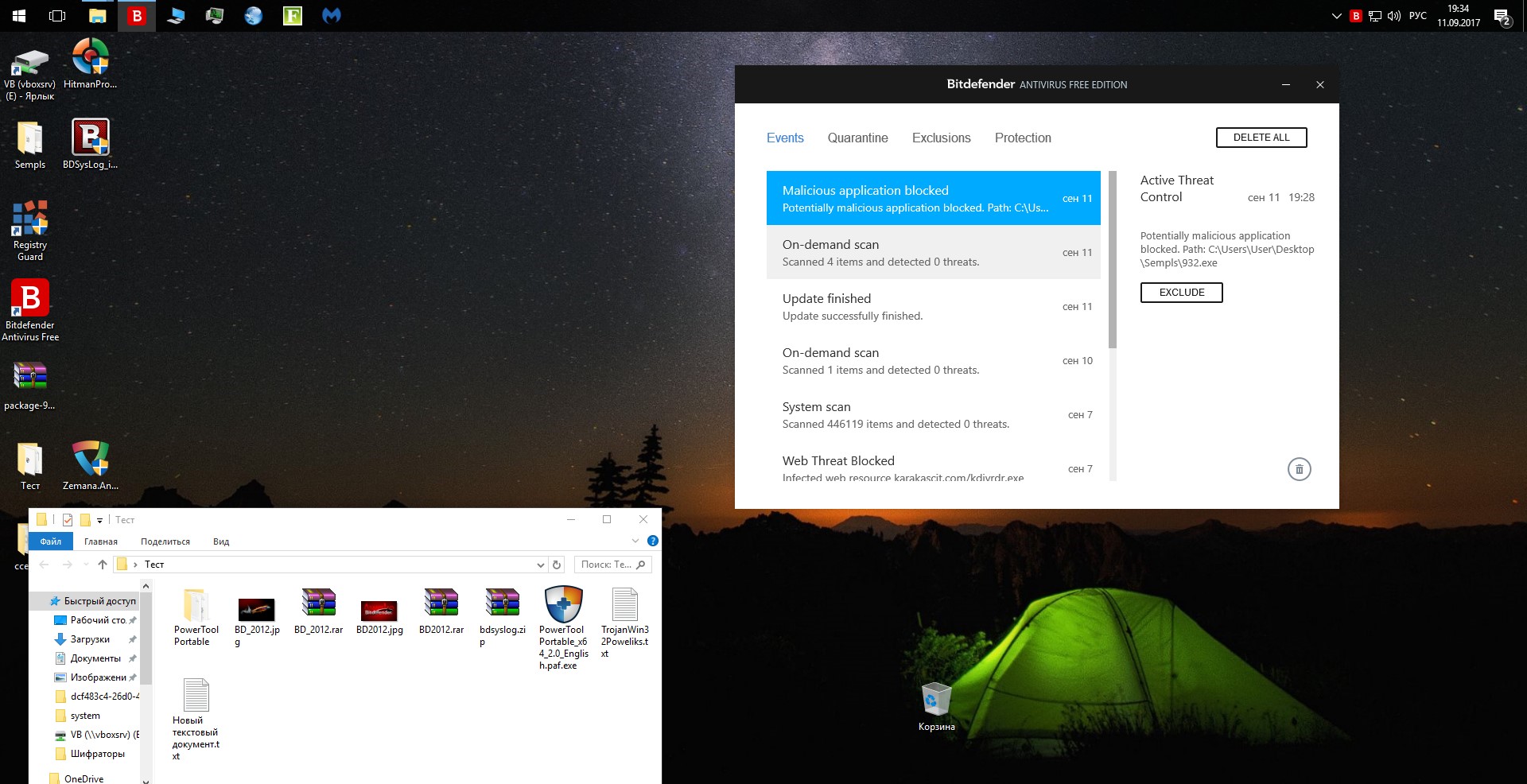Screen dimensions: 1527x784
Task: Open the Quick Access Toolbar customize dropdown
Action: 99,520
